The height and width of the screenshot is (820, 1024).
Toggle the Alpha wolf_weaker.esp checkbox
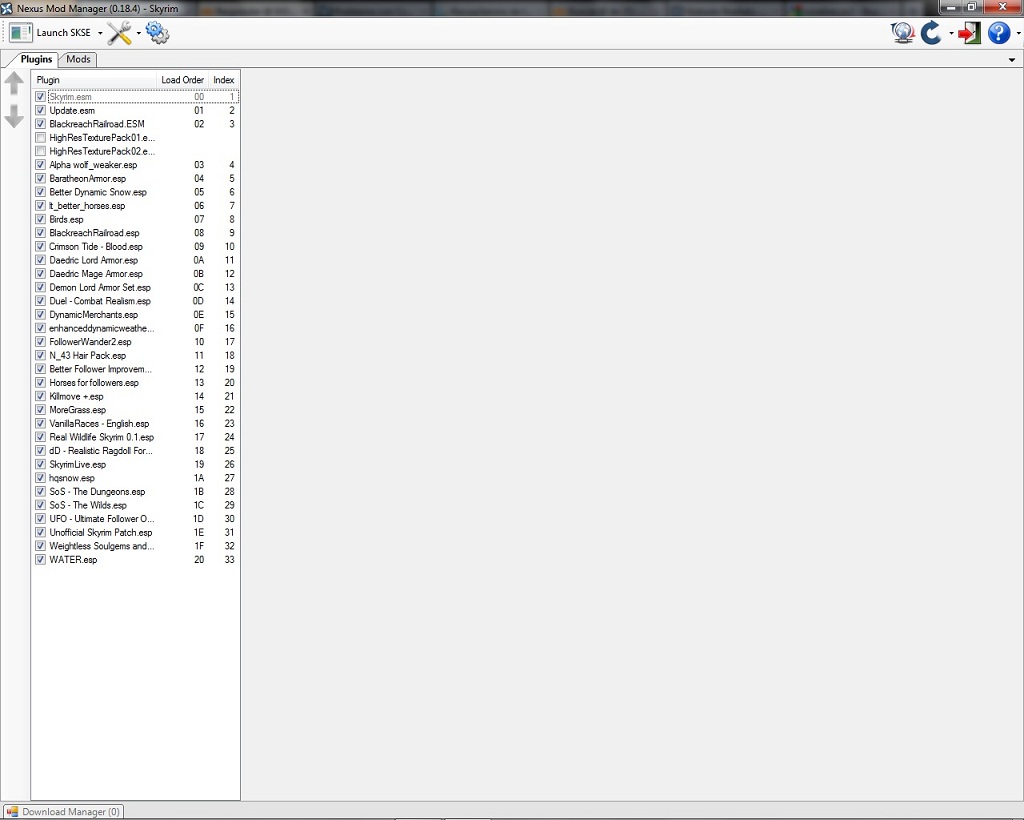[x=40, y=165]
